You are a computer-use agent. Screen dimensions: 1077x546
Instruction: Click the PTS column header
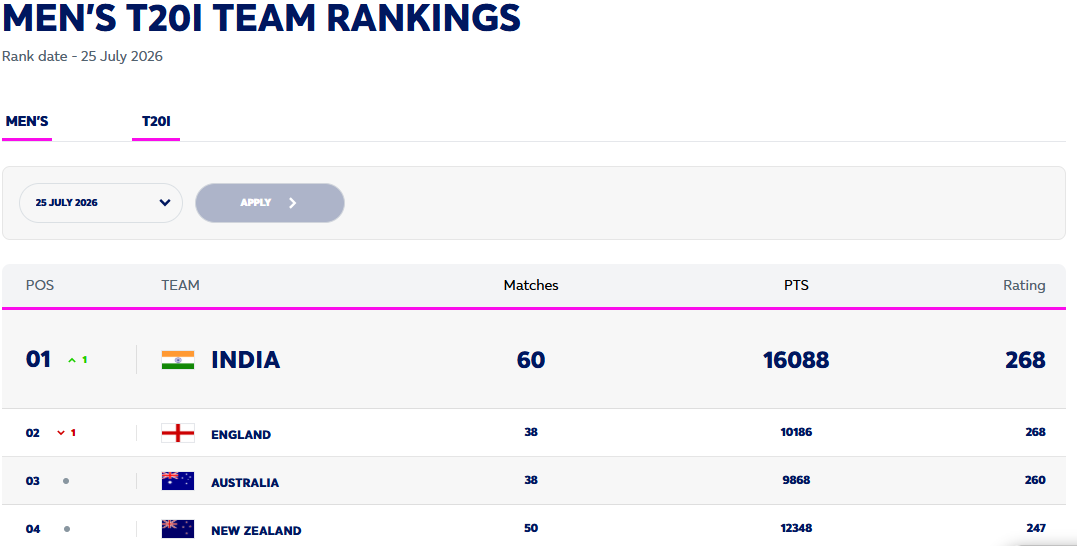tap(796, 285)
